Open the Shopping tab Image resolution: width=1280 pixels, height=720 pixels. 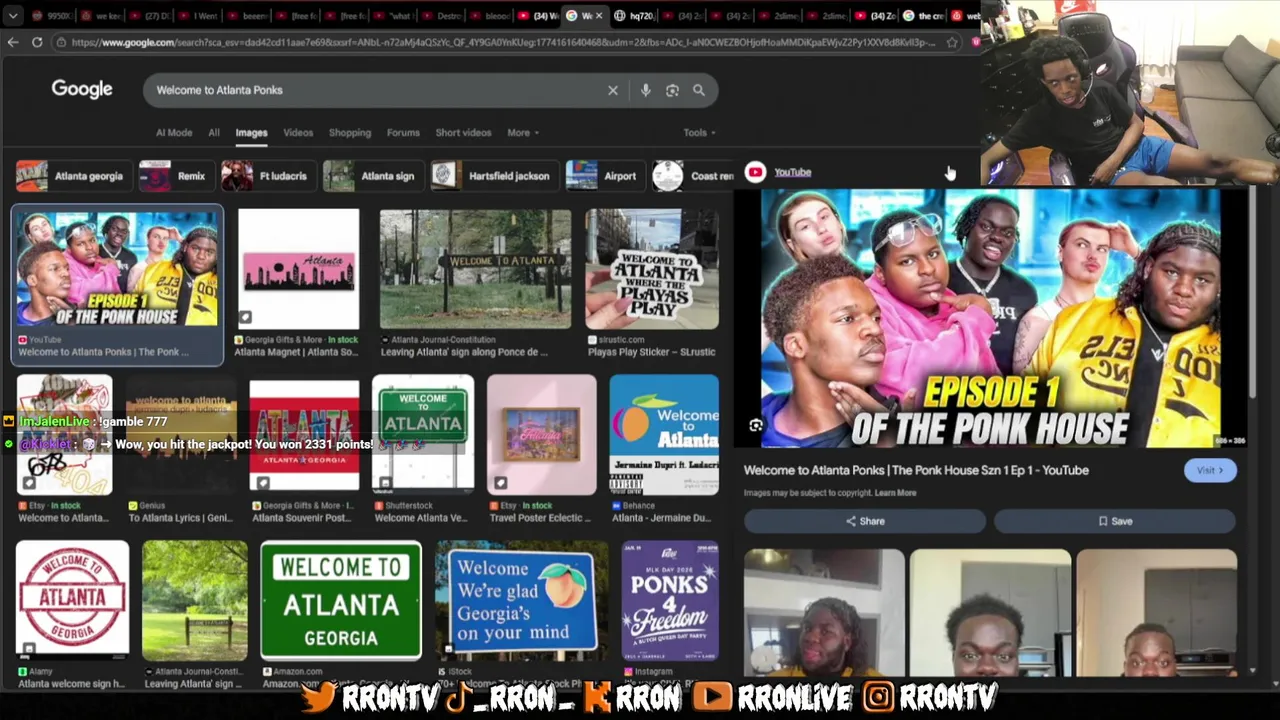(350, 132)
